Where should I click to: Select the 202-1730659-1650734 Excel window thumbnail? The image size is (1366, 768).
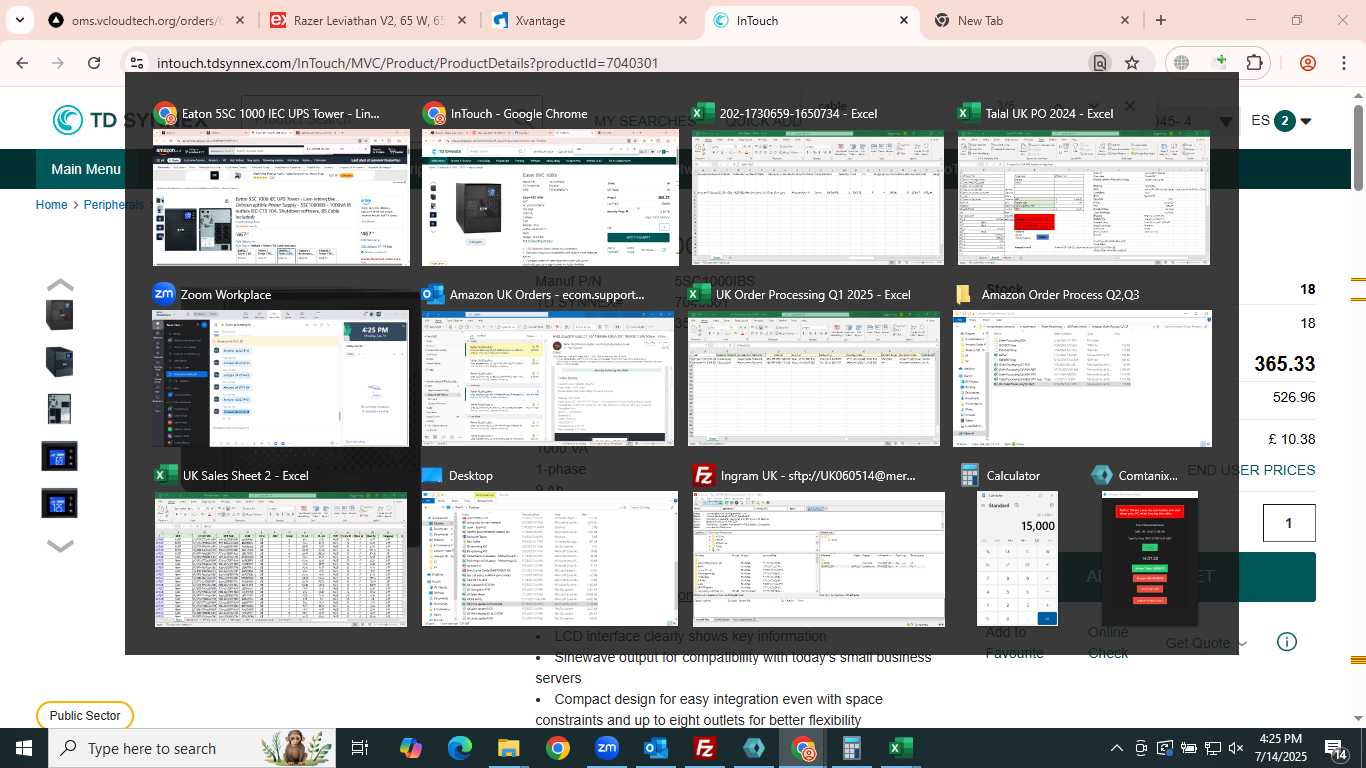[817, 197]
